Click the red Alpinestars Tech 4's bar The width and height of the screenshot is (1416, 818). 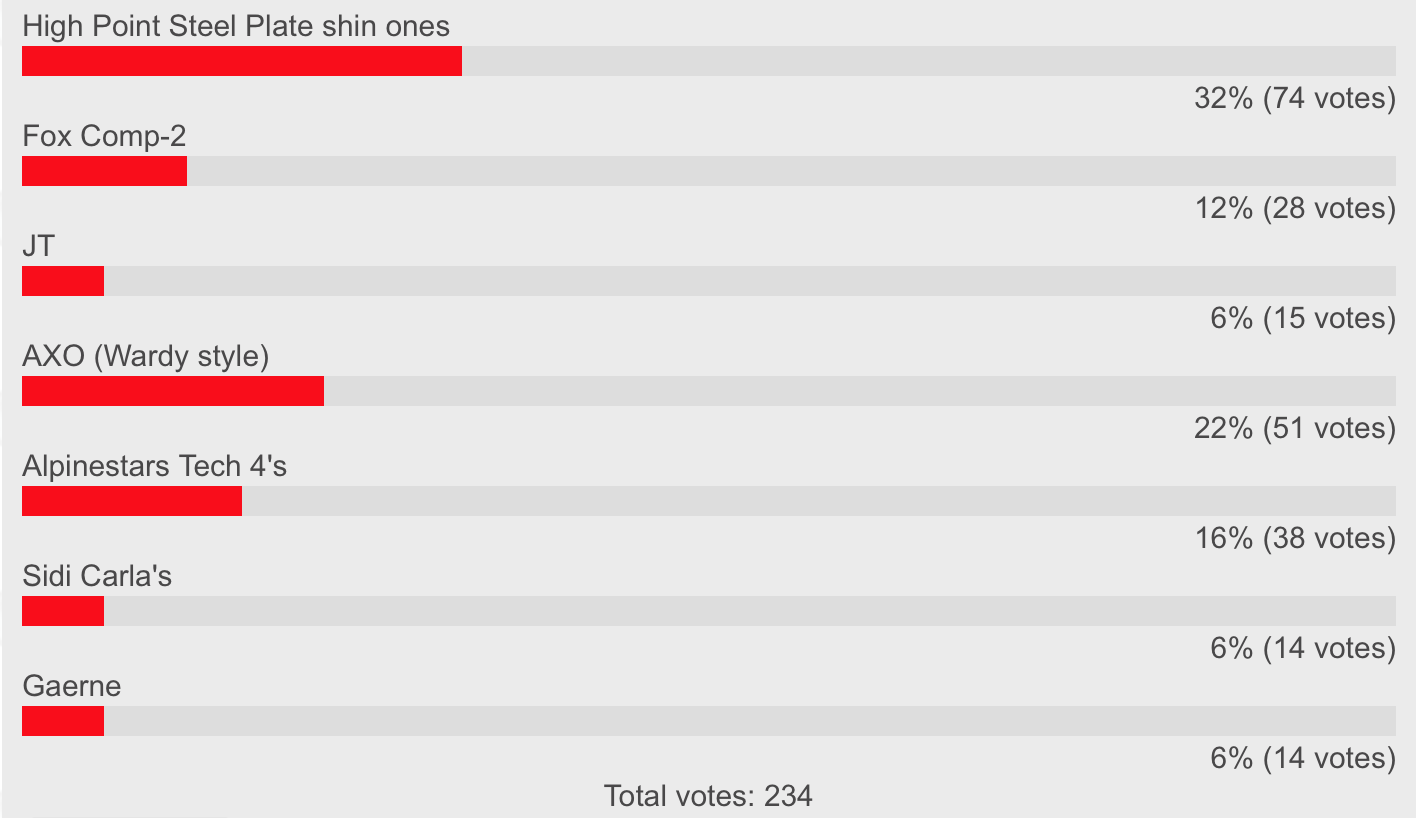click(132, 501)
